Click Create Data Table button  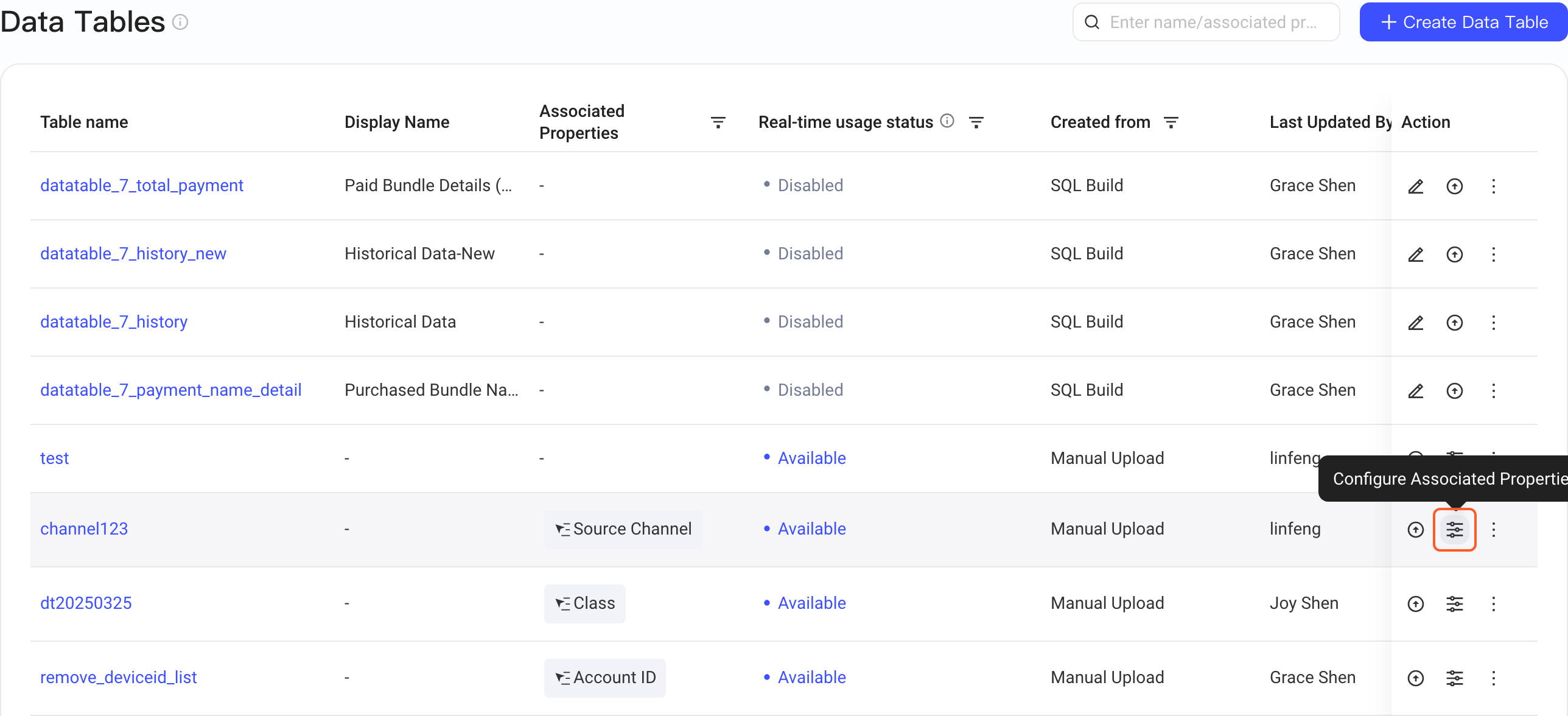[1463, 23]
